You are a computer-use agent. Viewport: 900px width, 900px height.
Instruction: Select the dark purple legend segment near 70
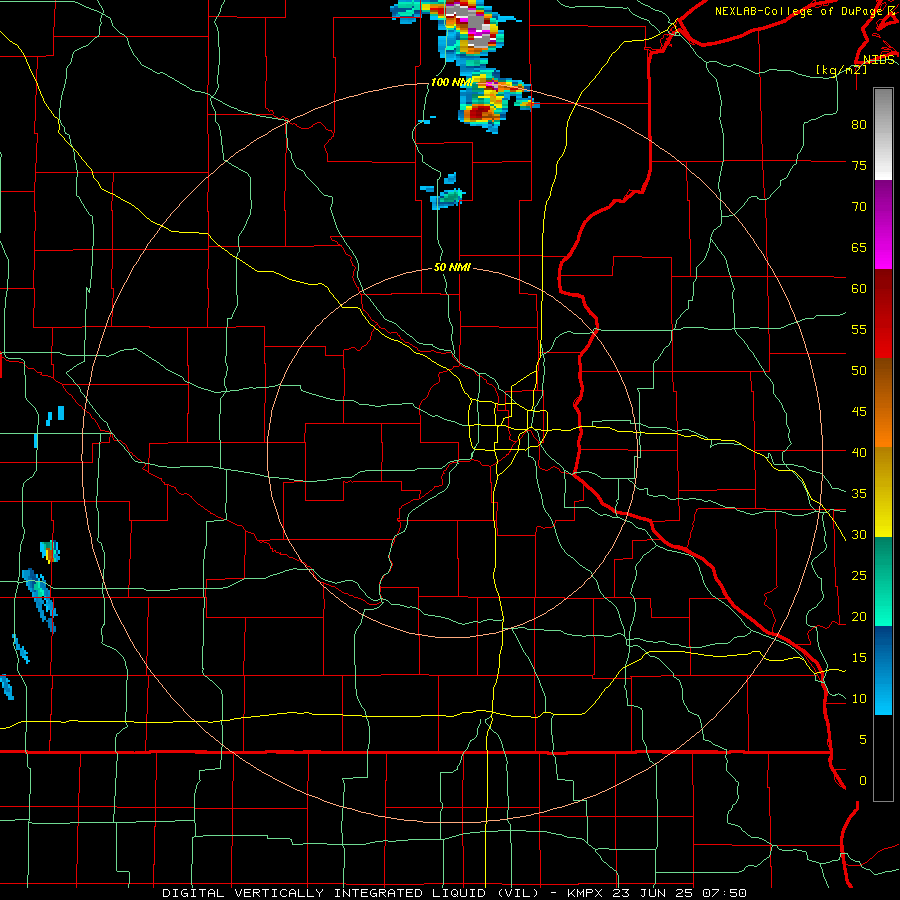[883, 201]
